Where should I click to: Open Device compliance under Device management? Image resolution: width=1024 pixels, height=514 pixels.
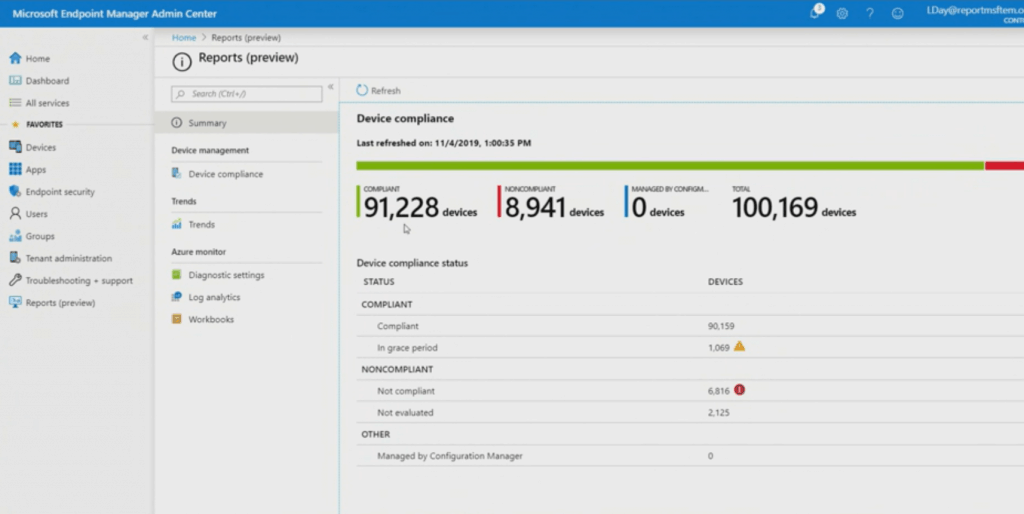(225, 174)
